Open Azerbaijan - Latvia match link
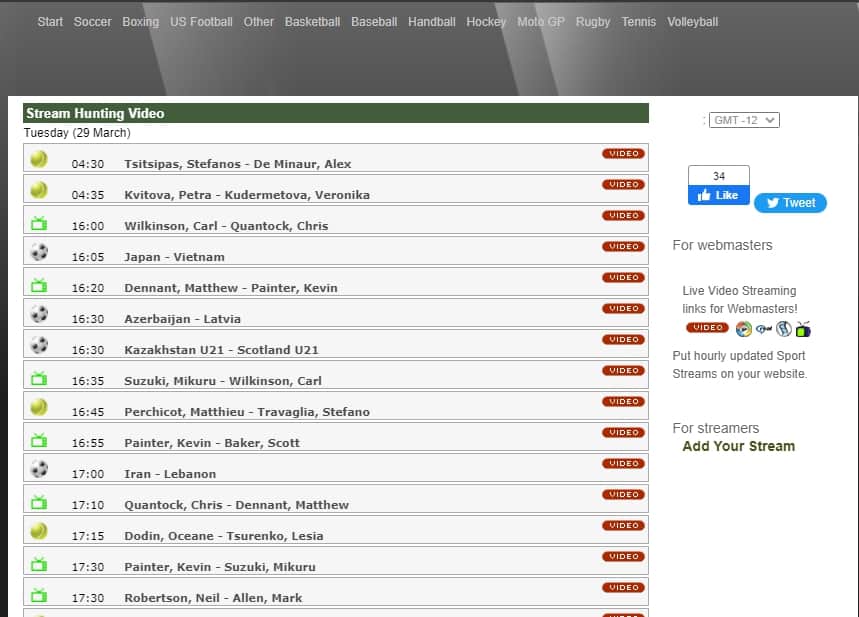859x617 pixels. click(x=182, y=319)
